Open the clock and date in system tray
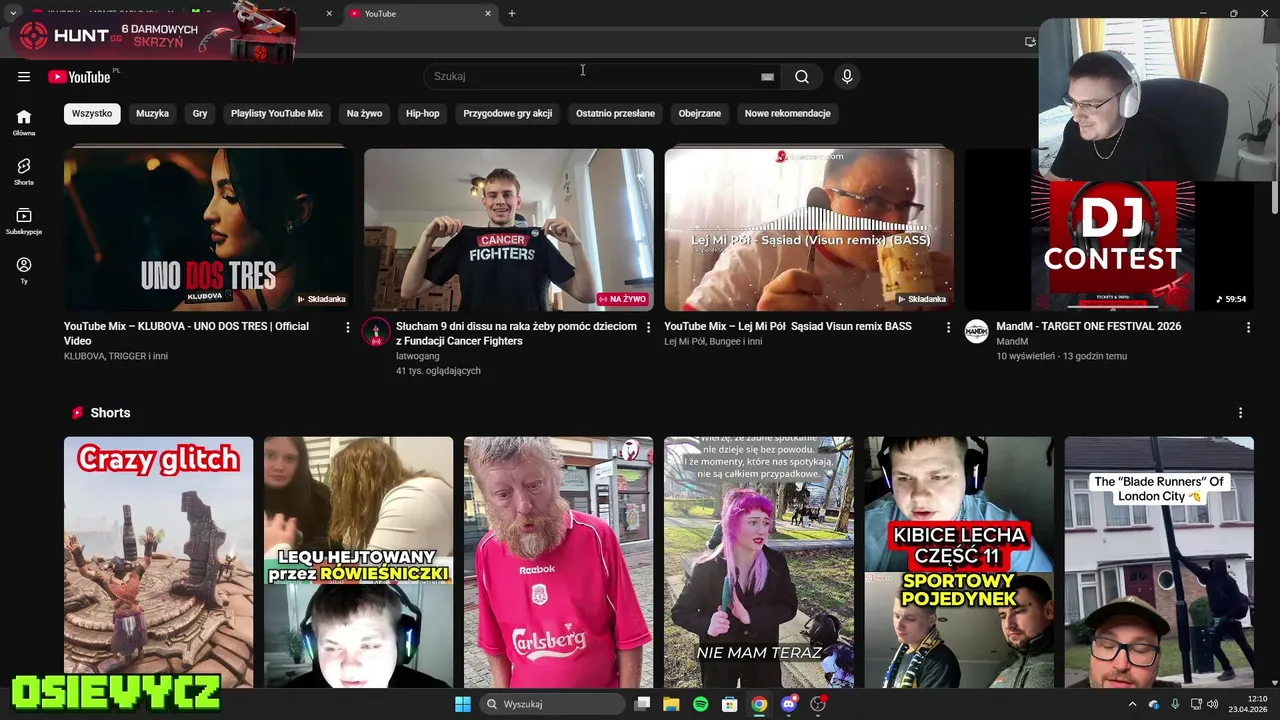Image resolution: width=1280 pixels, height=720 pixels. point(1247,704)
